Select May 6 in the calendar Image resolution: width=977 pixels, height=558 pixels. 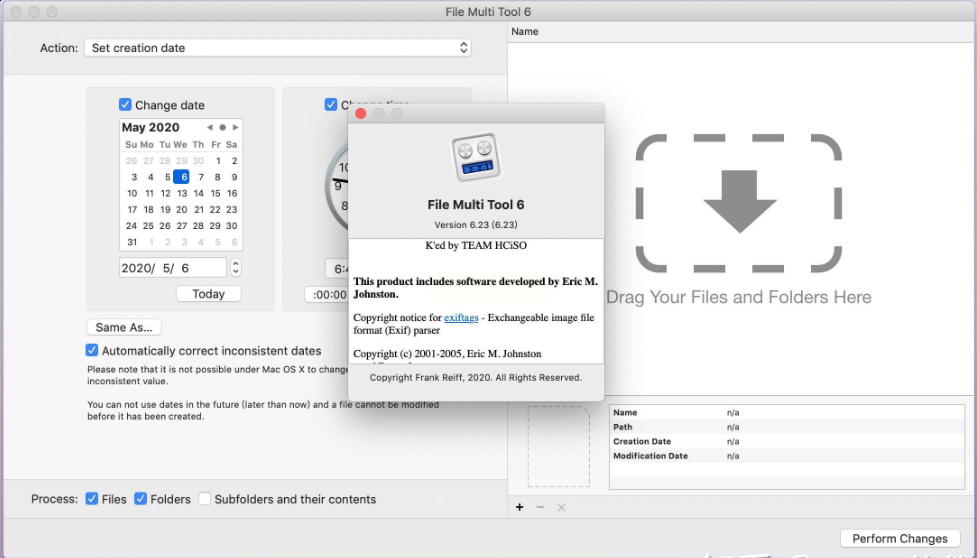181,177
